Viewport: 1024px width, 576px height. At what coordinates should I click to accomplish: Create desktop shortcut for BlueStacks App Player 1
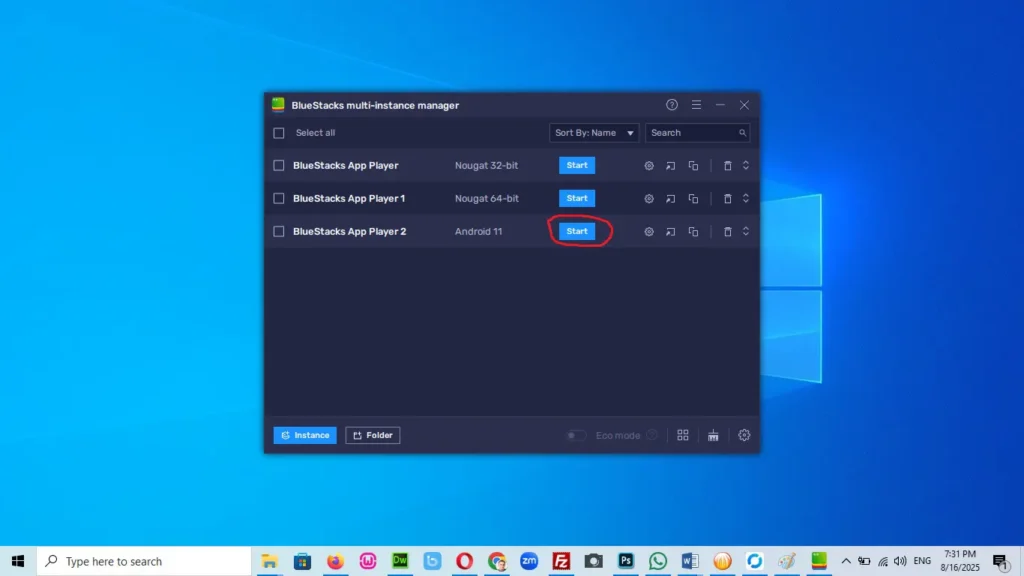pos(671,199)
